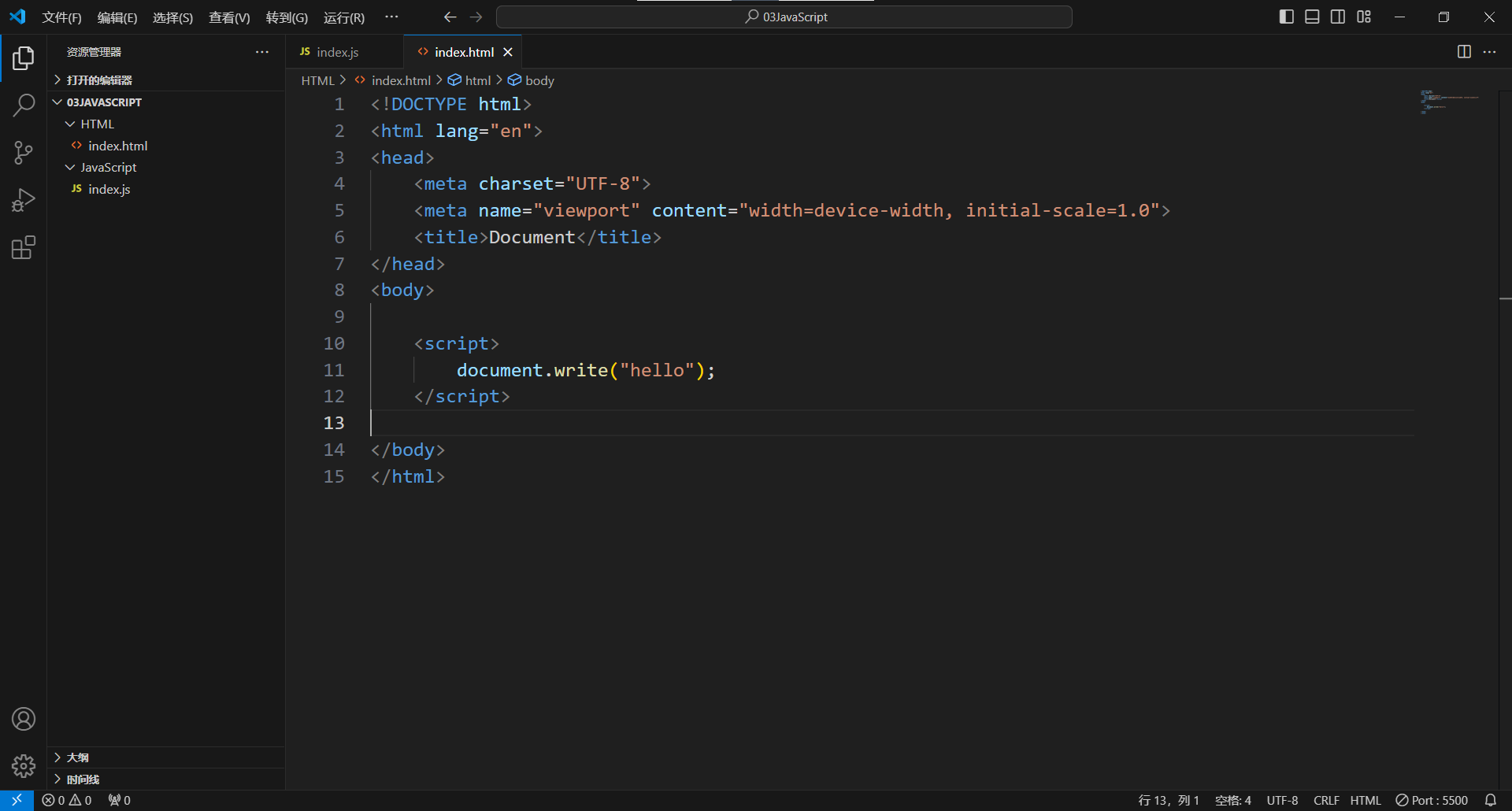Open the Search view in activity bar
1512x811 pixels.
(24, 105)
